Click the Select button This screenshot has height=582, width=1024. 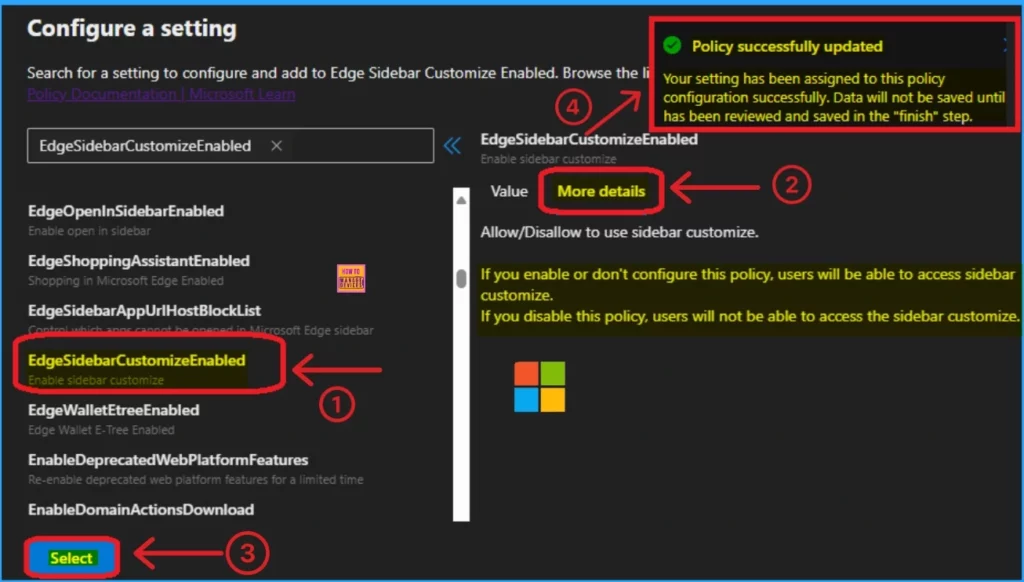point(72,558)
